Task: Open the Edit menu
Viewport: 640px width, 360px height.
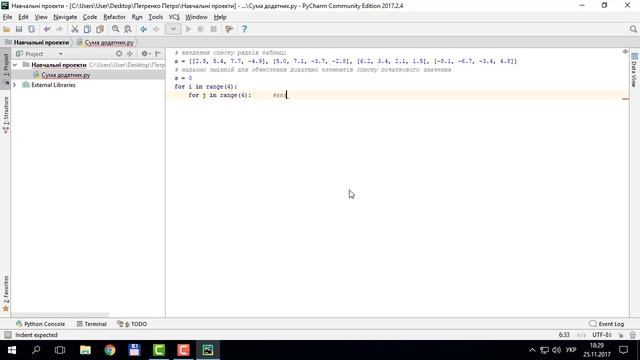Action: point(23,17)
